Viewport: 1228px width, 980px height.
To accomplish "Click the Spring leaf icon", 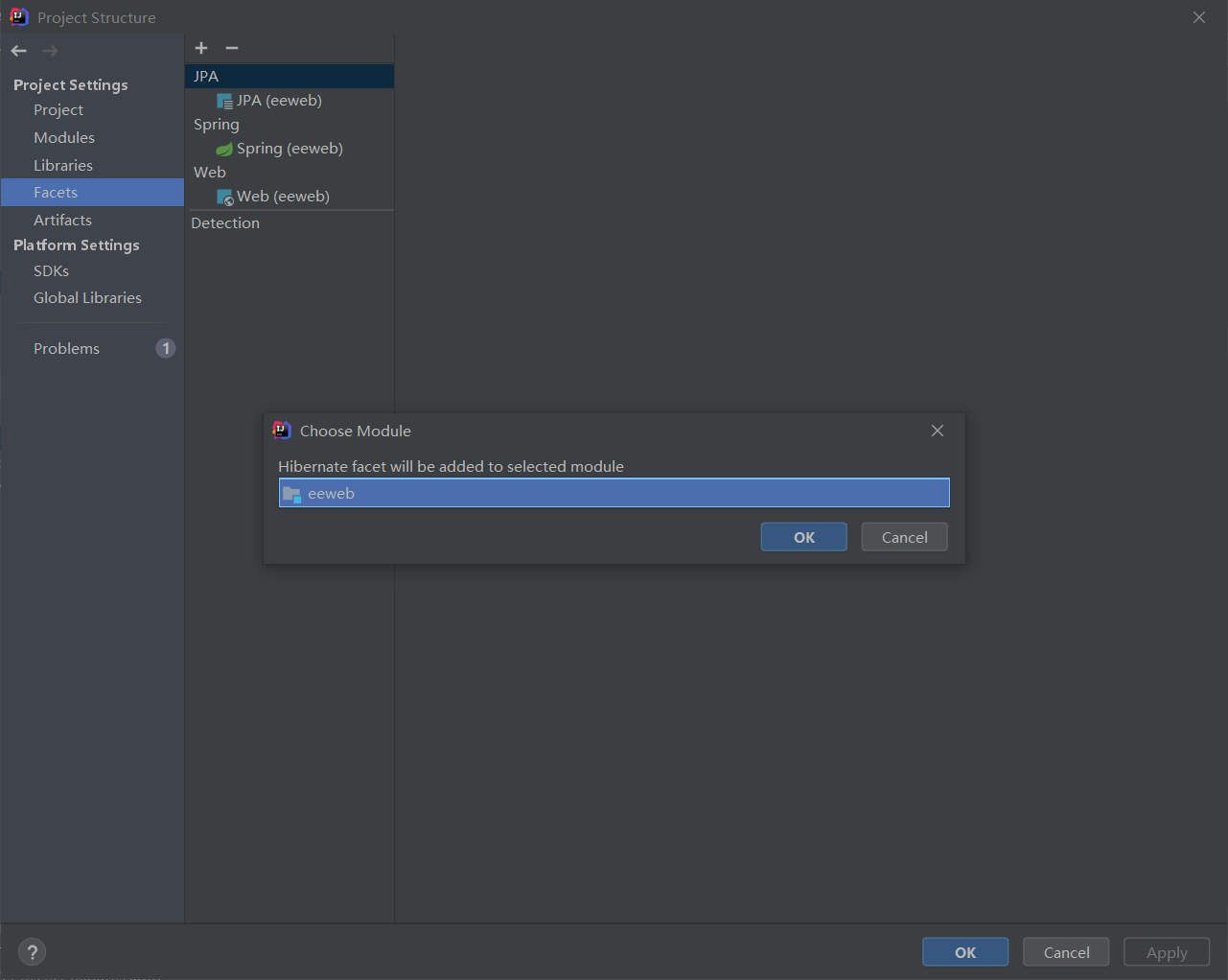I will (224, 149).
